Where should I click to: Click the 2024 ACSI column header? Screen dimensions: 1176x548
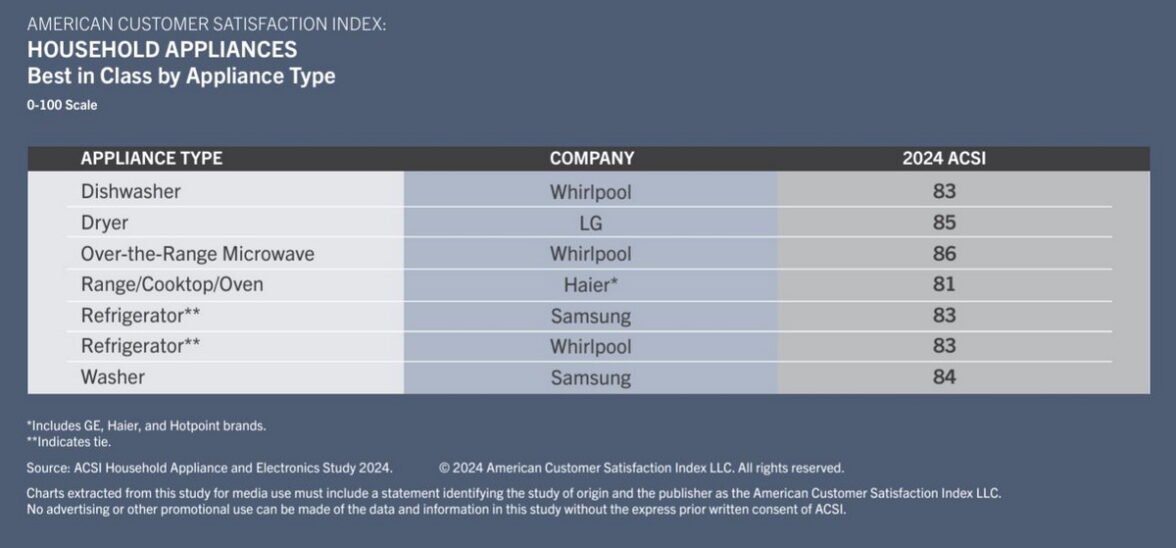pos(944,158)
